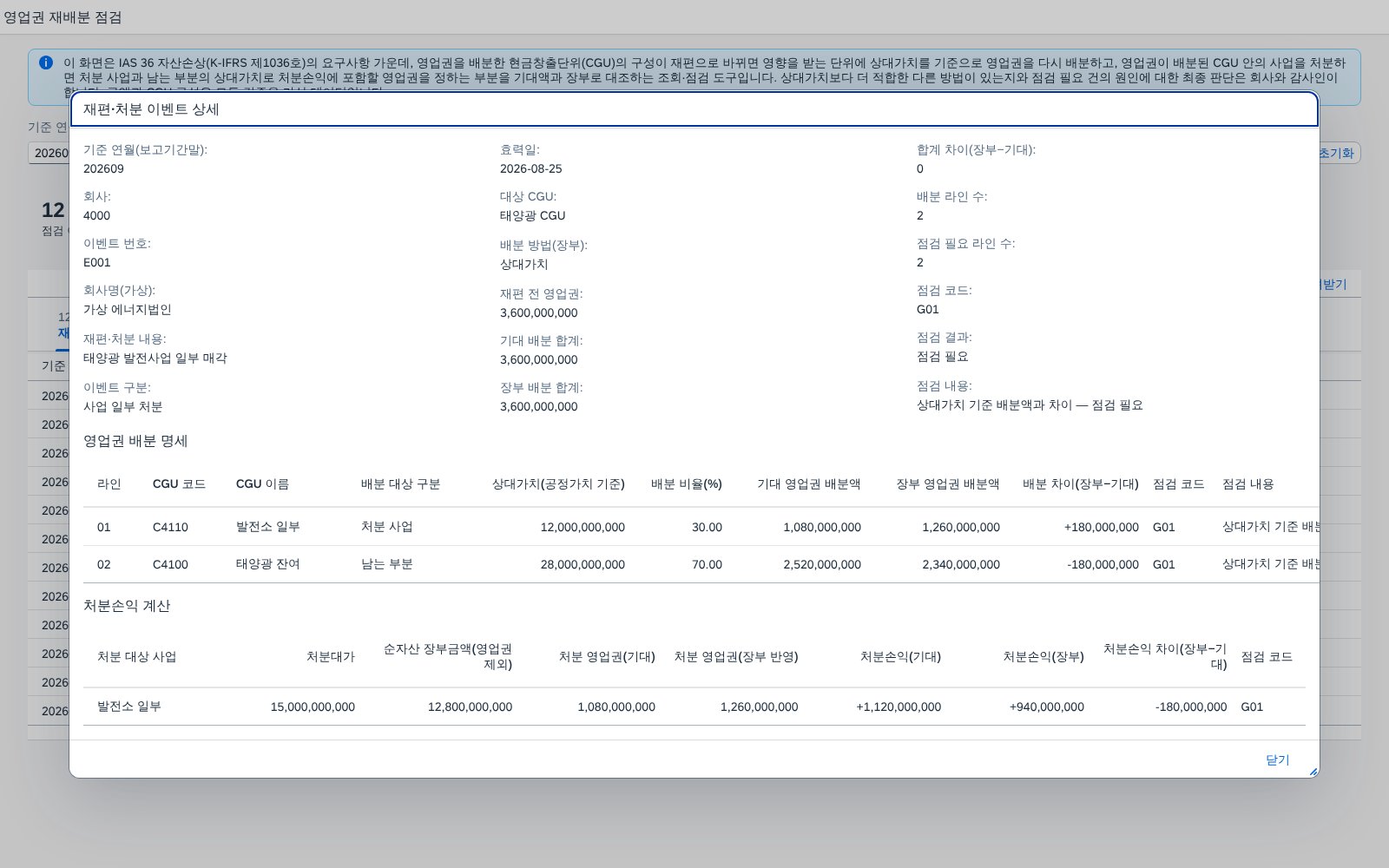The image size is (1389, 868).
Task: Click the allocation difference -180,000,000 for C4100
Action: pyautogui.click(x=1103, y=564)
